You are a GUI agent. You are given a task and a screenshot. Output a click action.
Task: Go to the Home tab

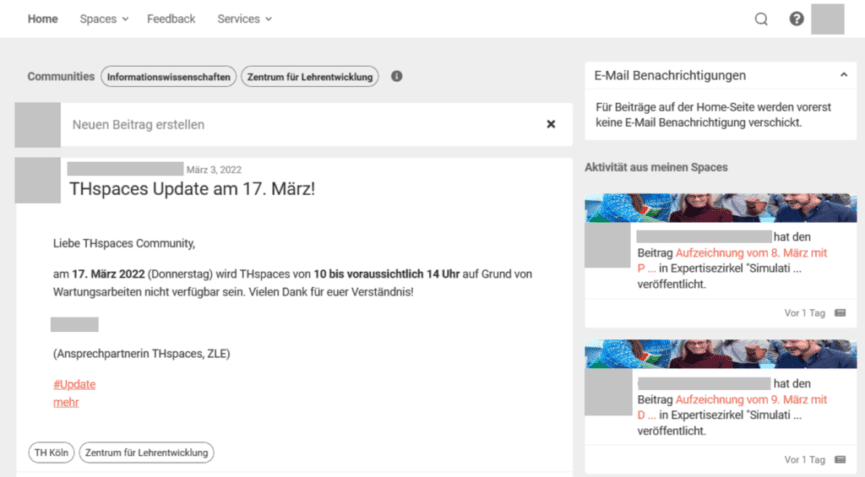(43, 19)
